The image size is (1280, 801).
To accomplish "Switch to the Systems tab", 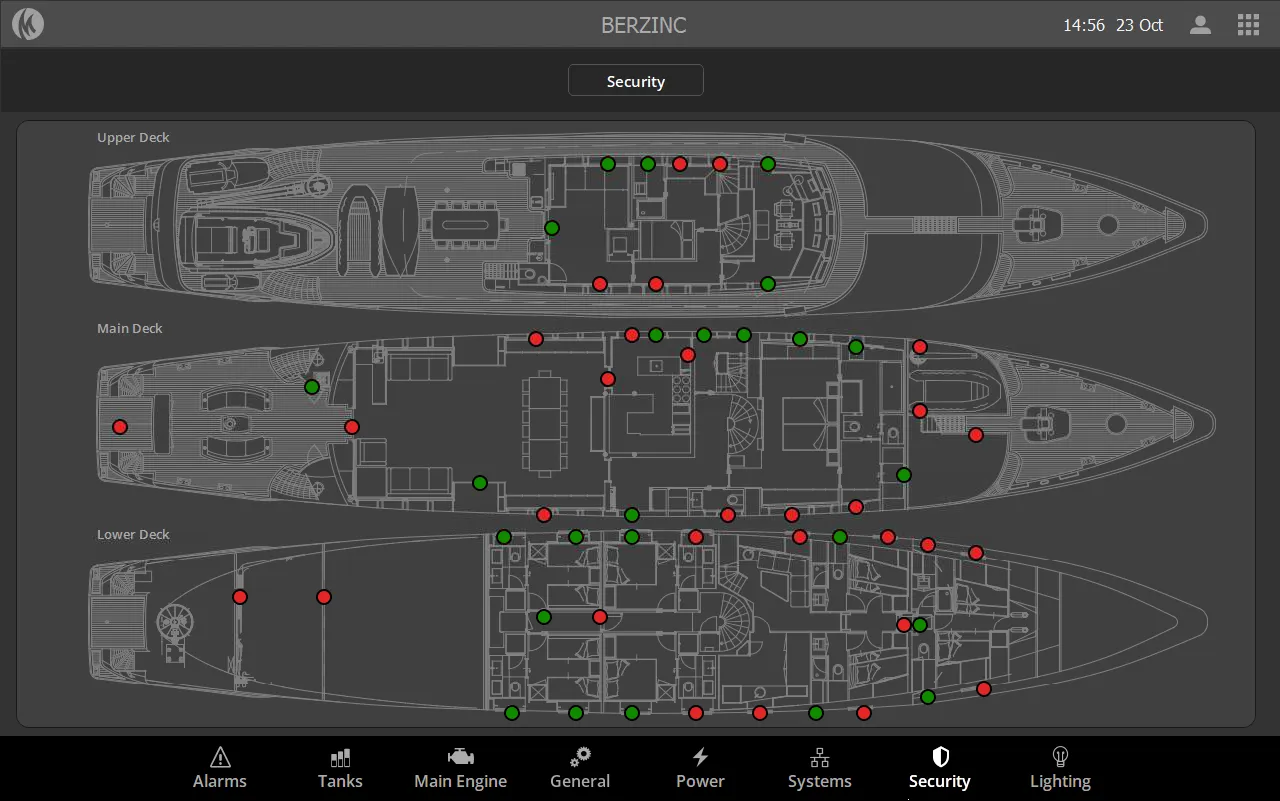I will pyautogui.click(x=820, y=768).
